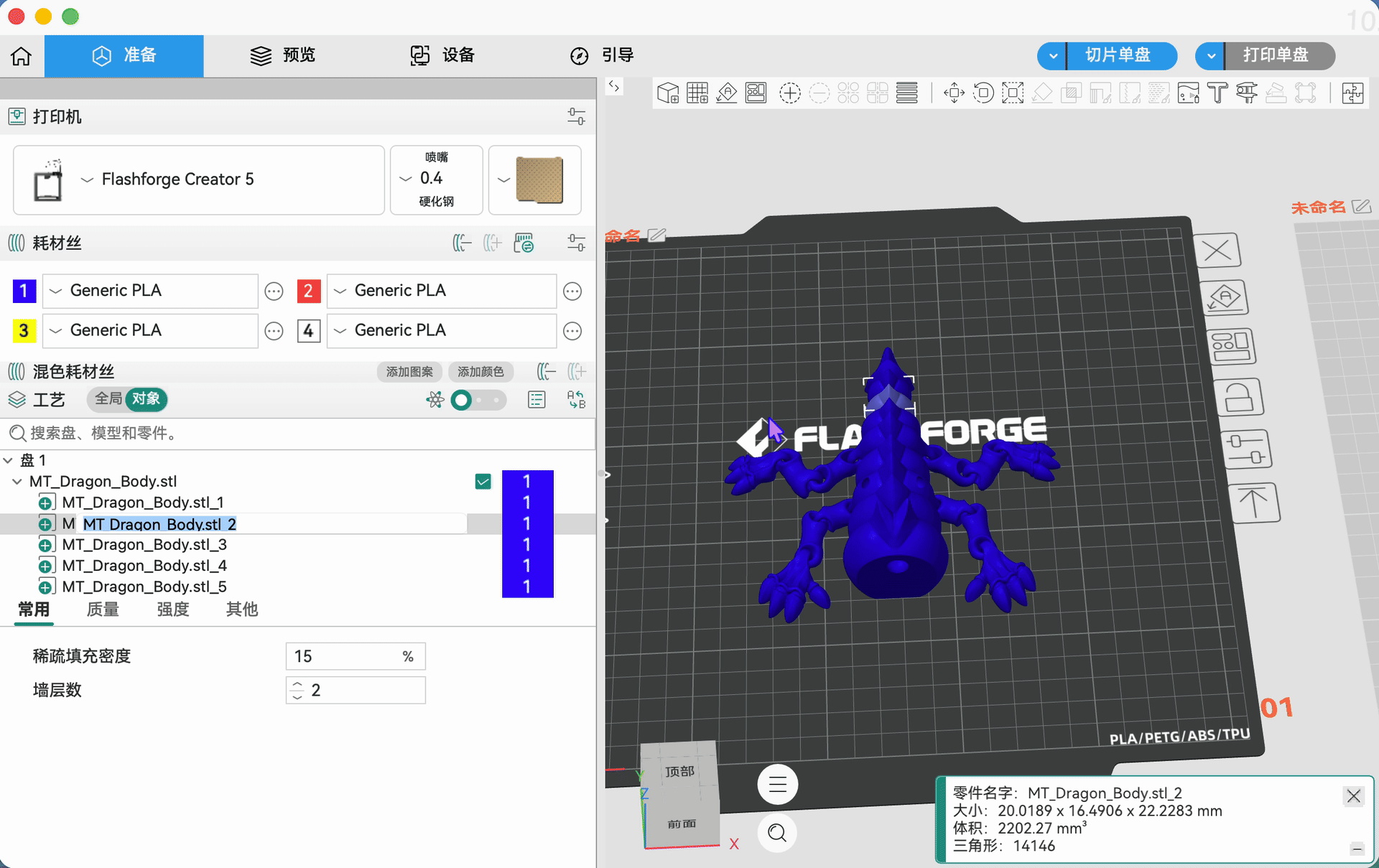Open the 切片单盘 dropdown arrow
Screen dimensions: 1379x868
click(1053, 56)
